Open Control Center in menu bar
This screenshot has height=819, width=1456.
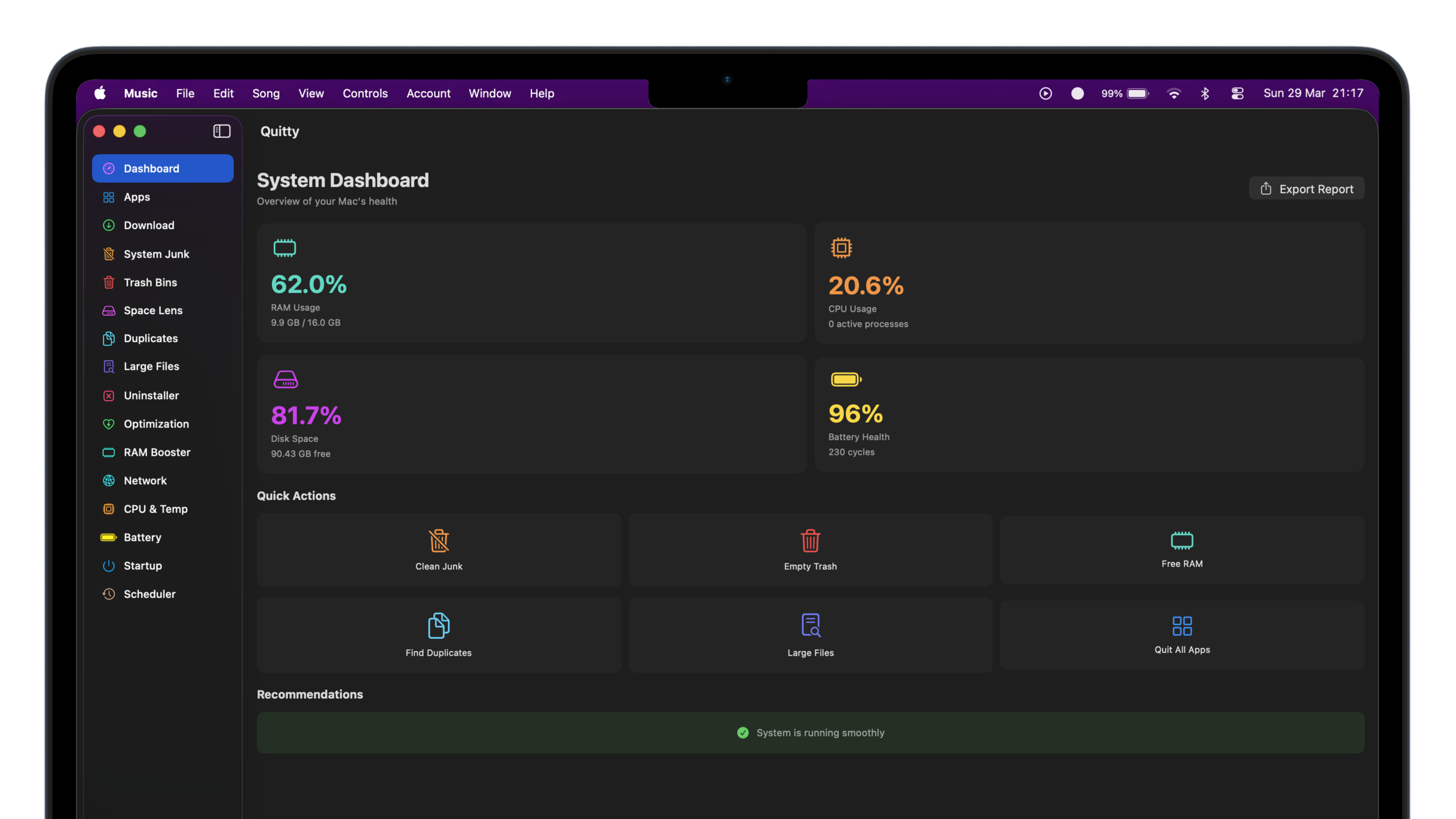[1237, 93]
